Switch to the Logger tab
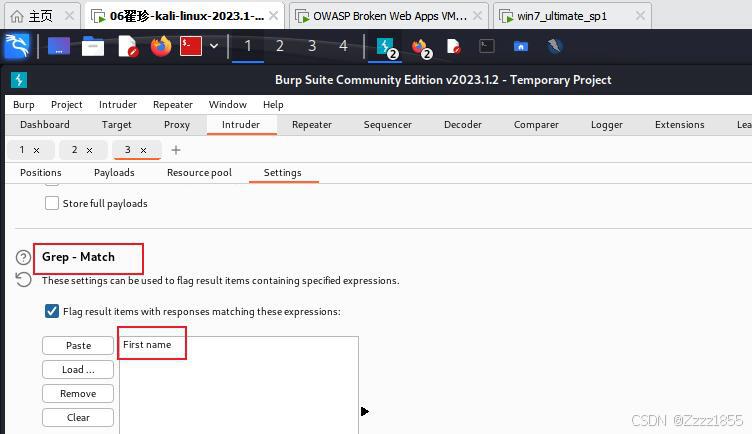752x434 pixels. 607,125
